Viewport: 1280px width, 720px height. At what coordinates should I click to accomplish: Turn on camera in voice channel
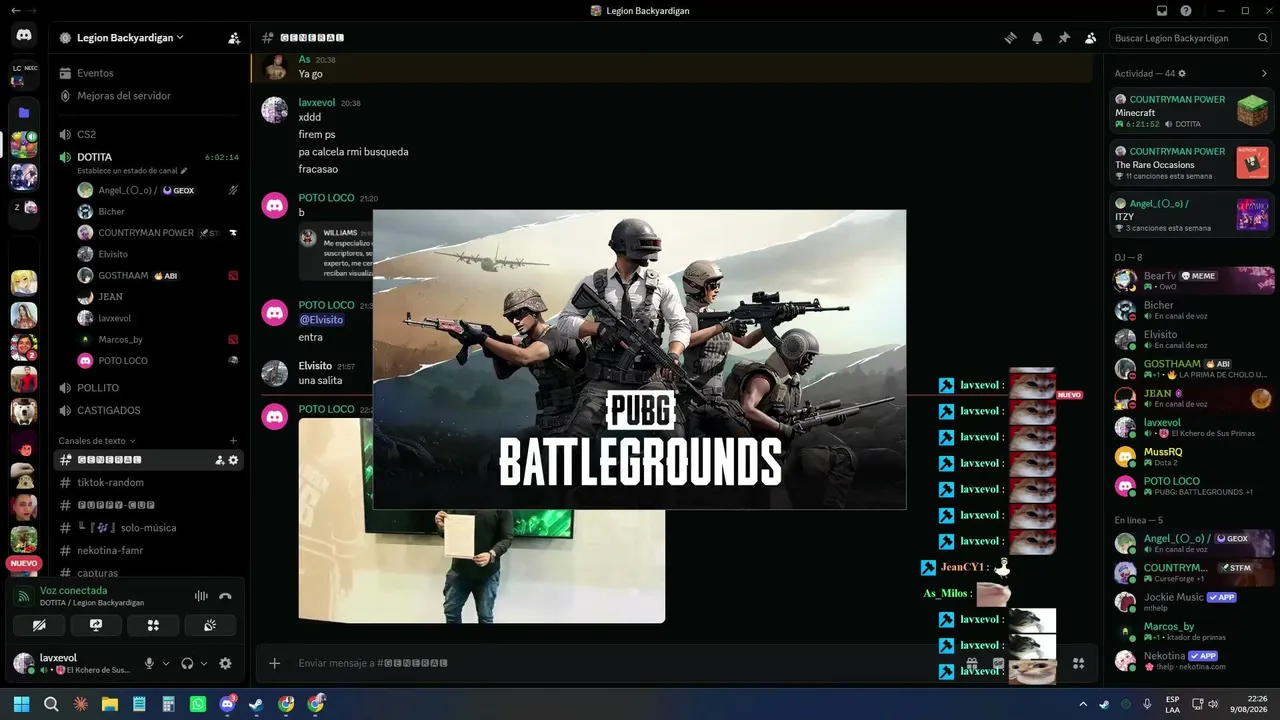coord(39,625)
